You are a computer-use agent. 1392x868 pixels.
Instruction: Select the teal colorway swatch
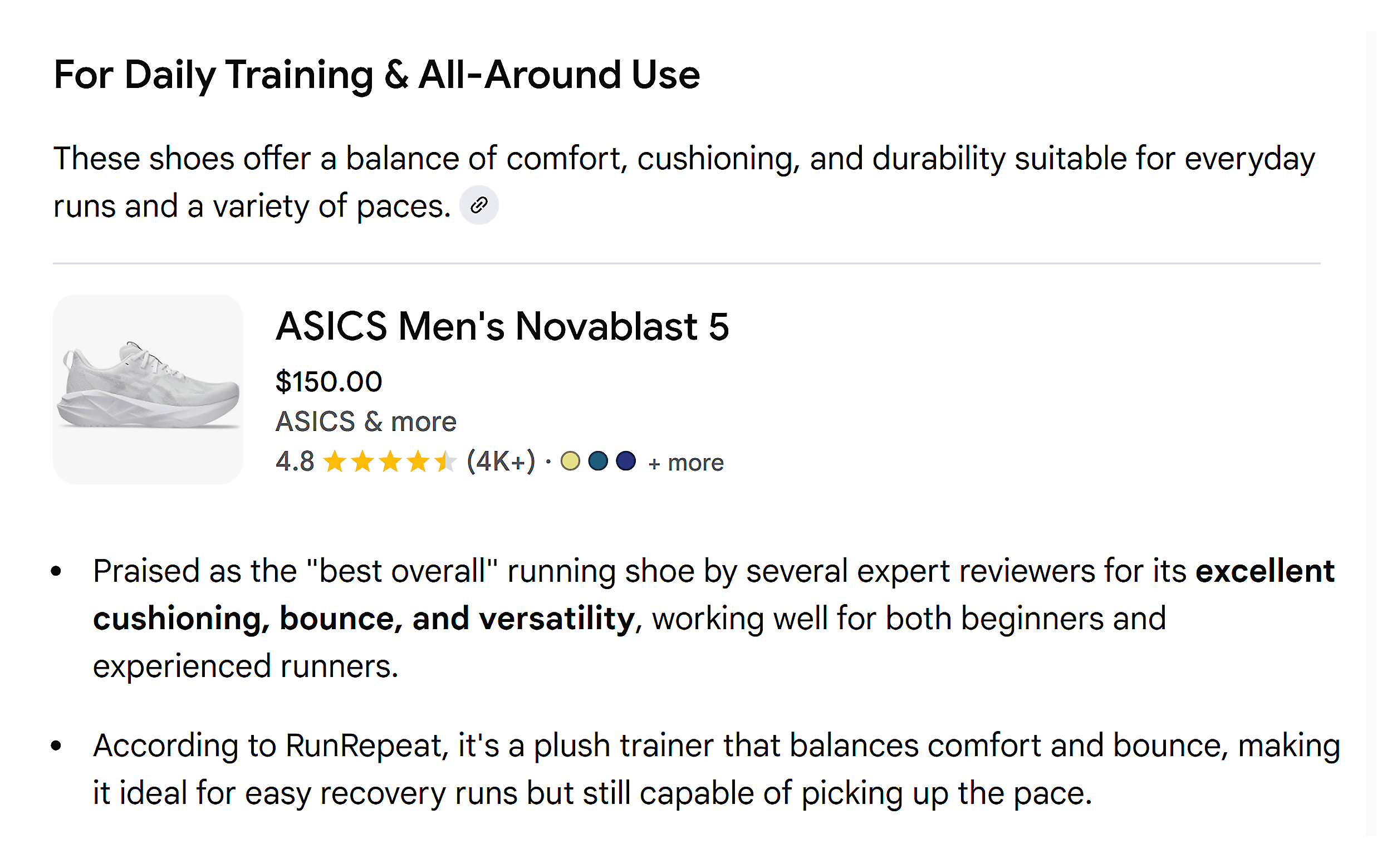point(598,460)
